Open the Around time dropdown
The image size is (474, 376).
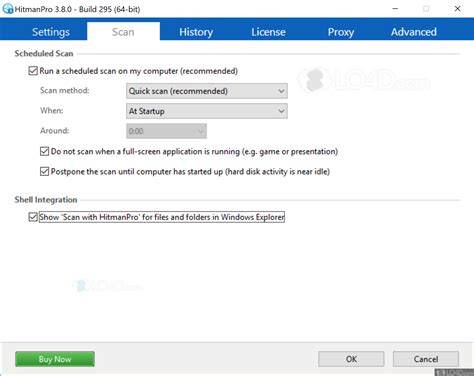click(x=166, y=131)
